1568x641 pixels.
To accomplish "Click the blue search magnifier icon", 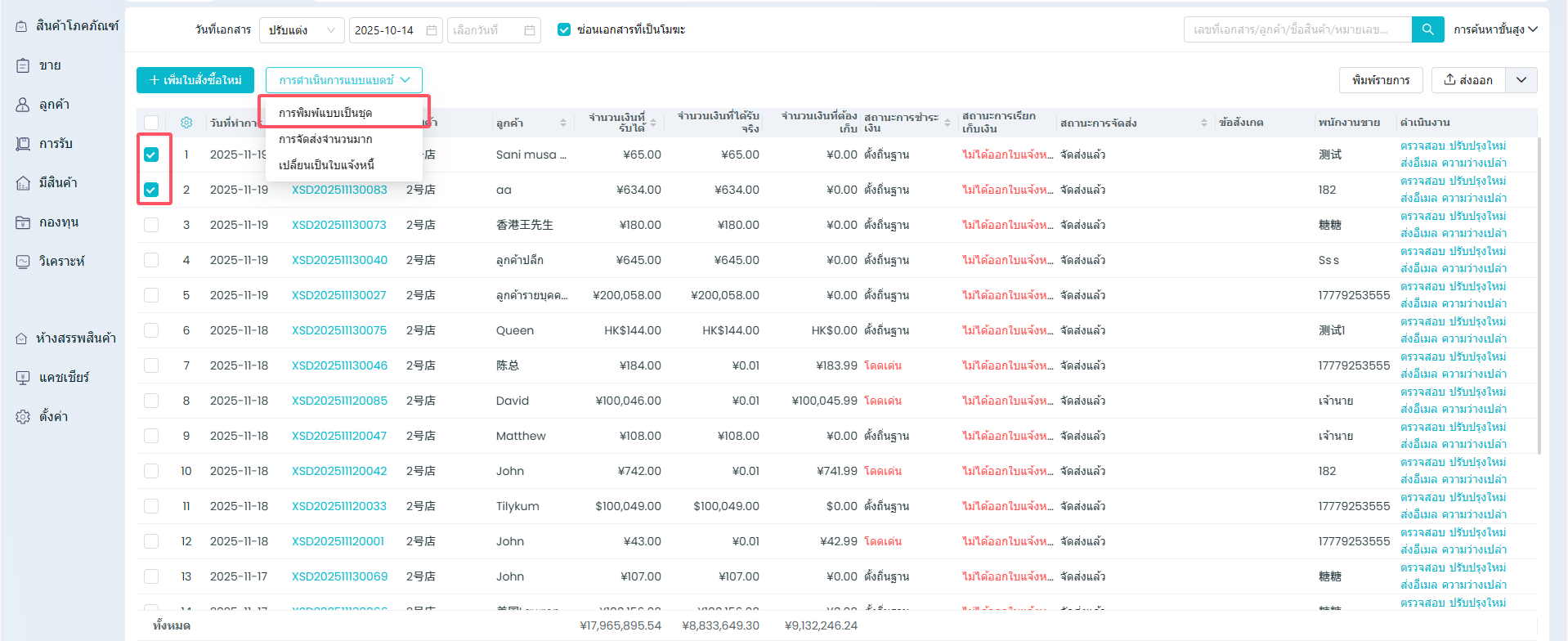I will click(1427, 29).
